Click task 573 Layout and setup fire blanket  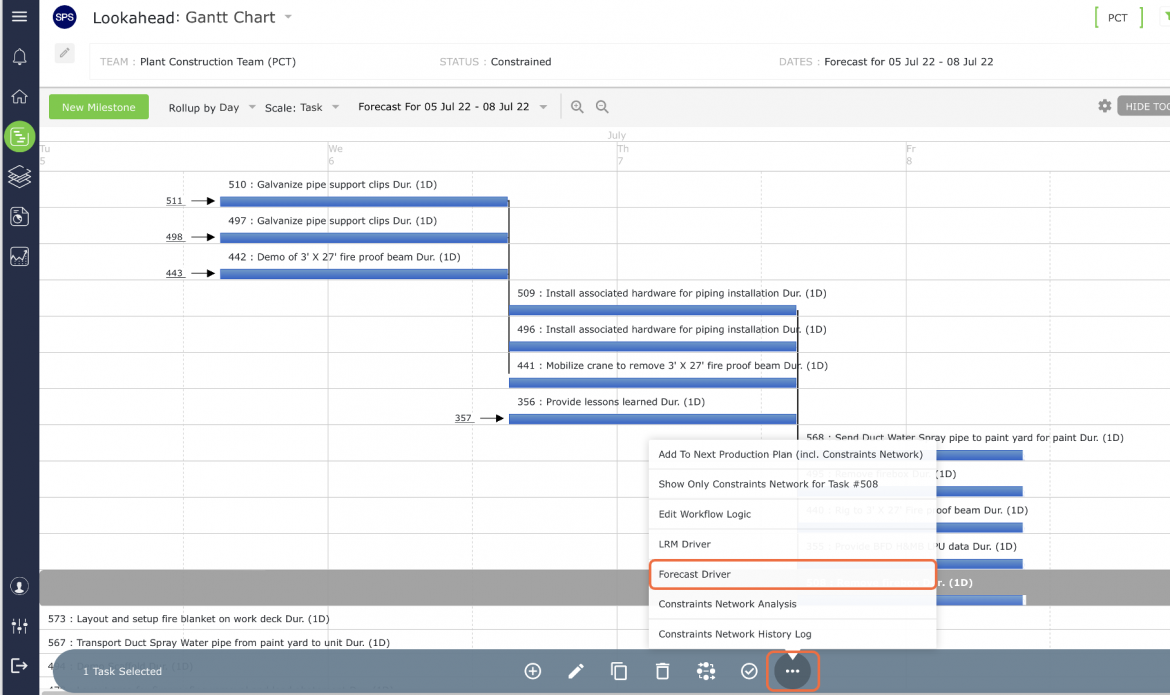coord(189,619)
